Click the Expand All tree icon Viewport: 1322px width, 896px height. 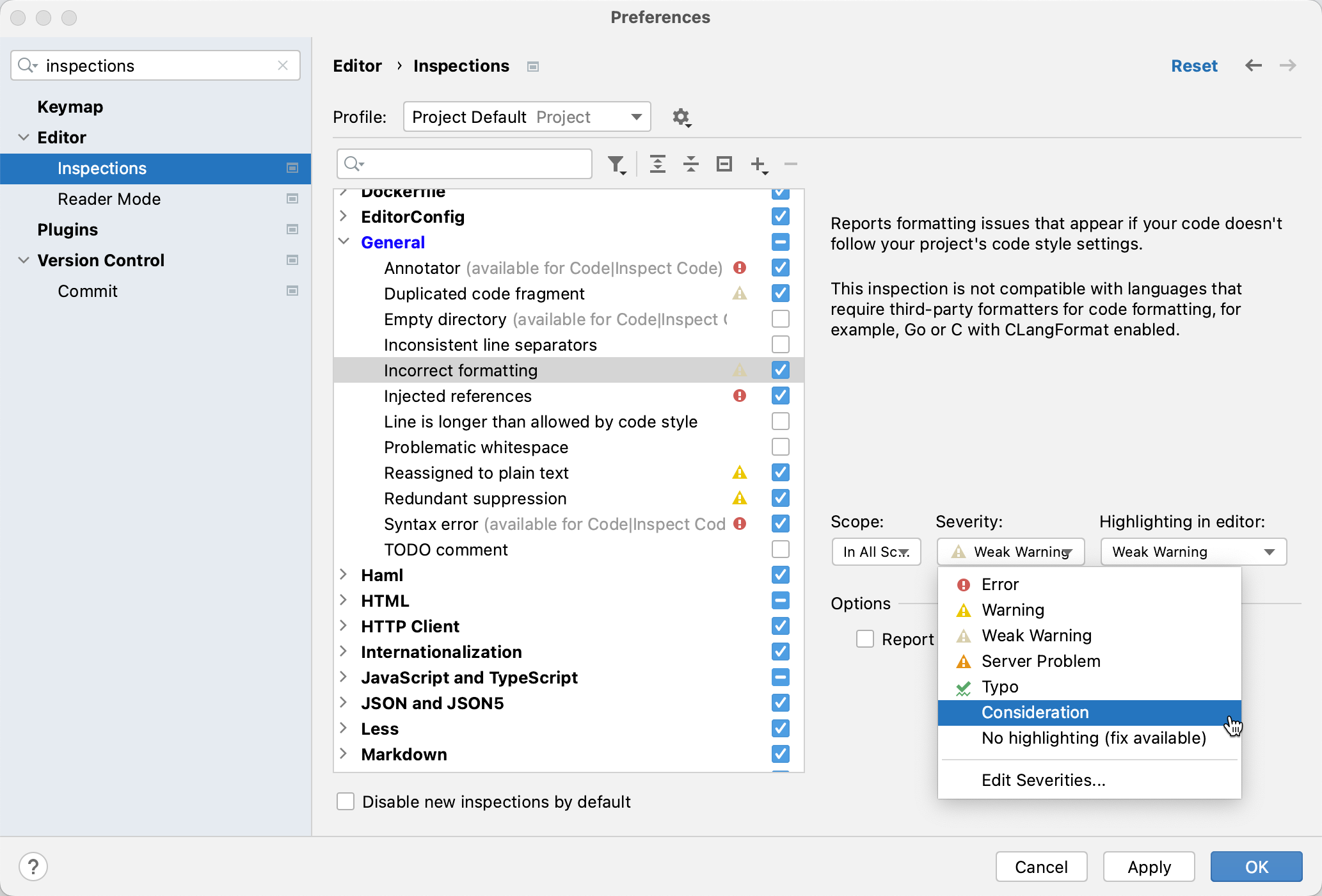(x=657, y=164)
